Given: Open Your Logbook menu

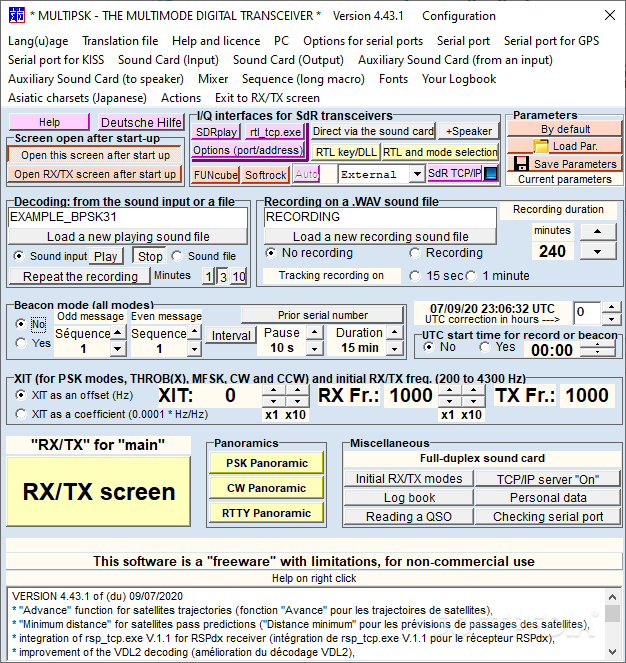Looking at the screenshot, I should (x=459, y=79).
